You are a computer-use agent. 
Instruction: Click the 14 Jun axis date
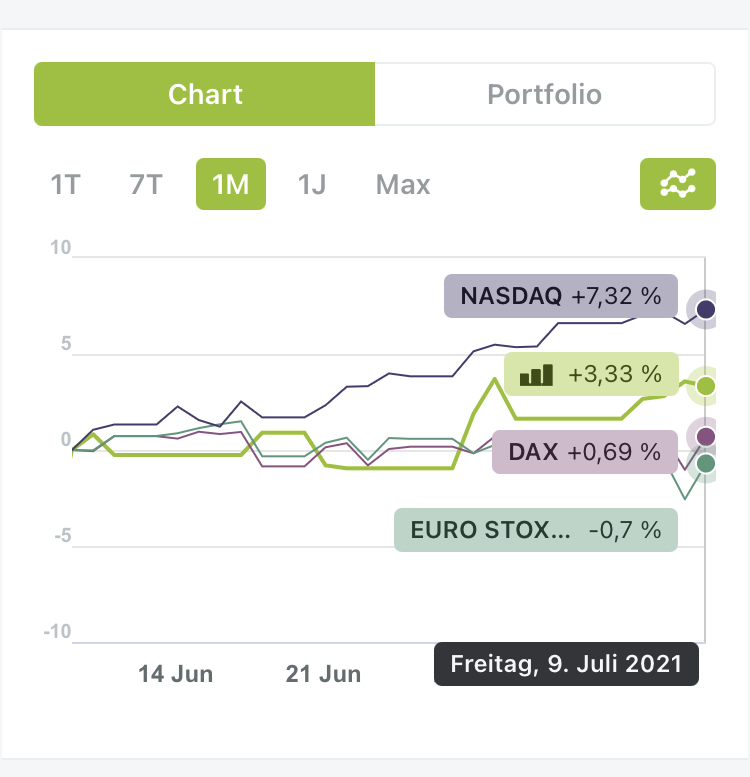pos(176,674)
